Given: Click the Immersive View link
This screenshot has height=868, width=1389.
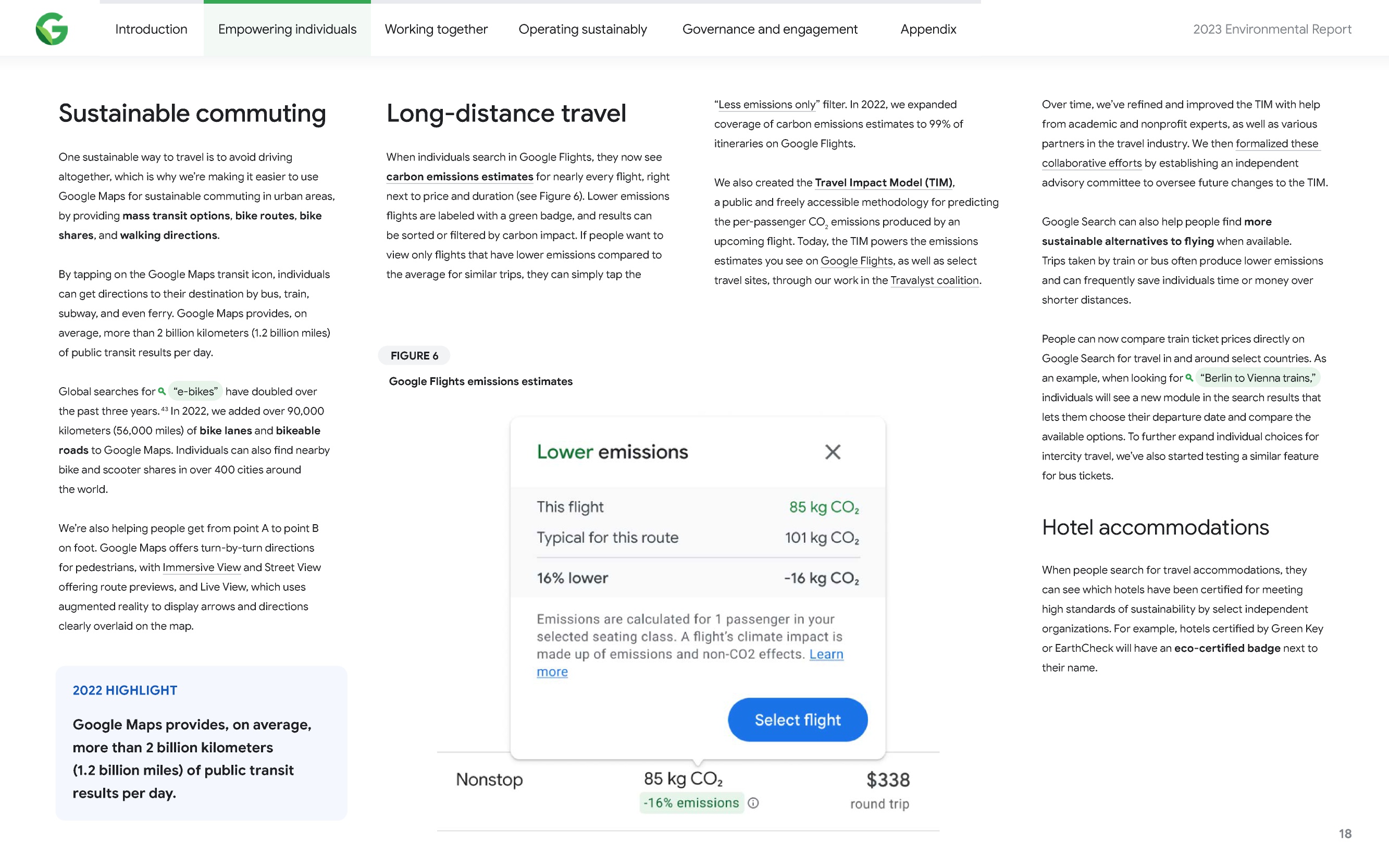Looking at the screenshot, I should pos(202,567).
